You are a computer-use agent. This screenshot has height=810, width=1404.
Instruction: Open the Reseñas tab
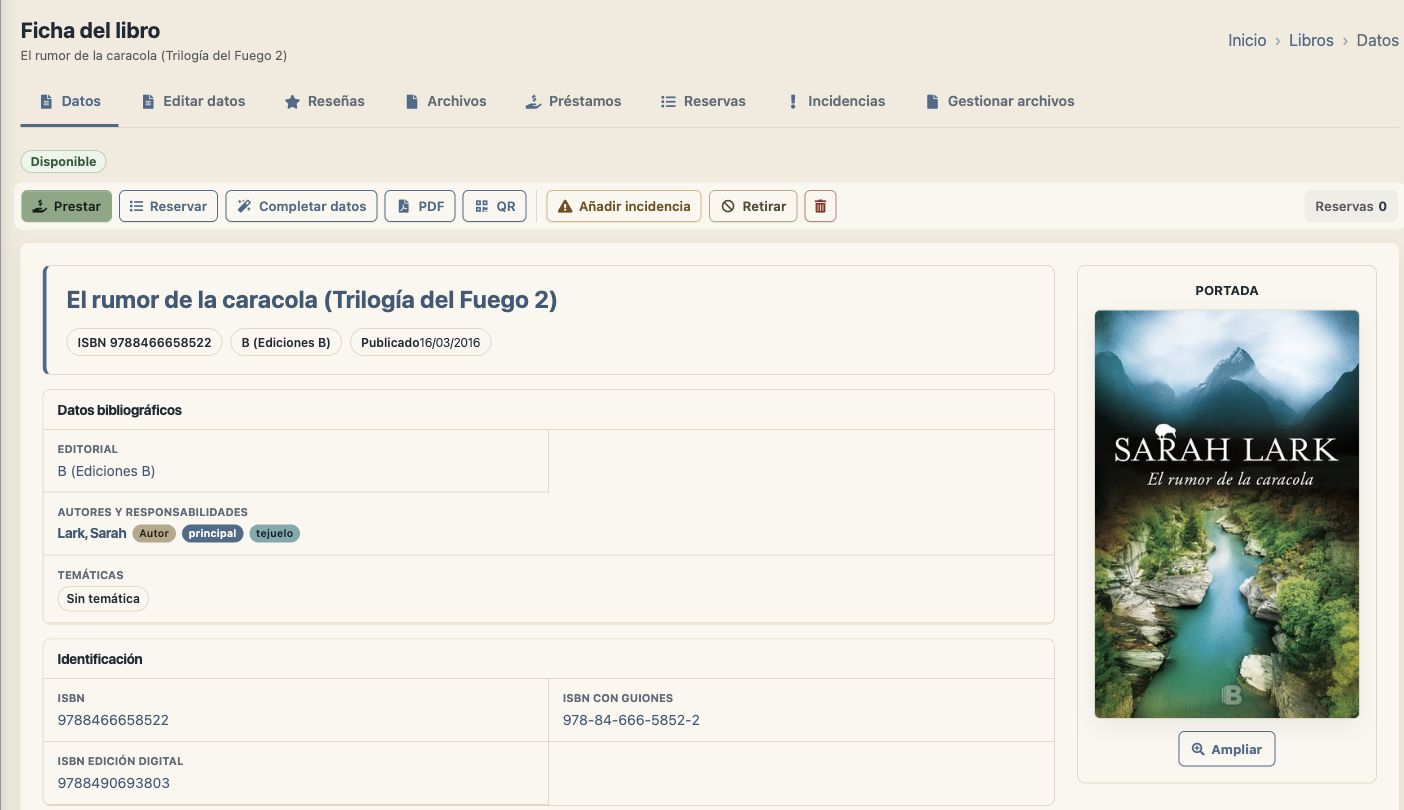click(325, 101)
